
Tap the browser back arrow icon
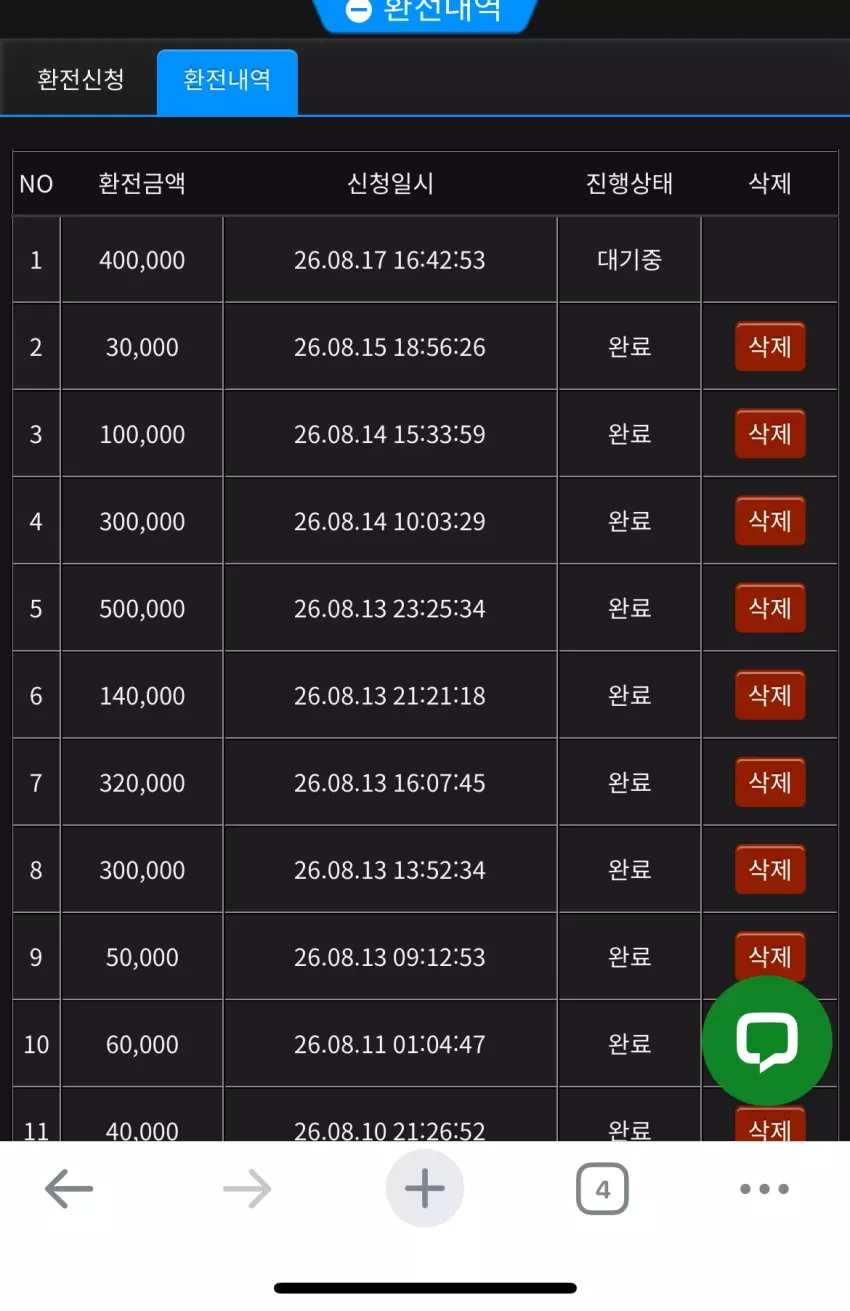pos(69,1189)
